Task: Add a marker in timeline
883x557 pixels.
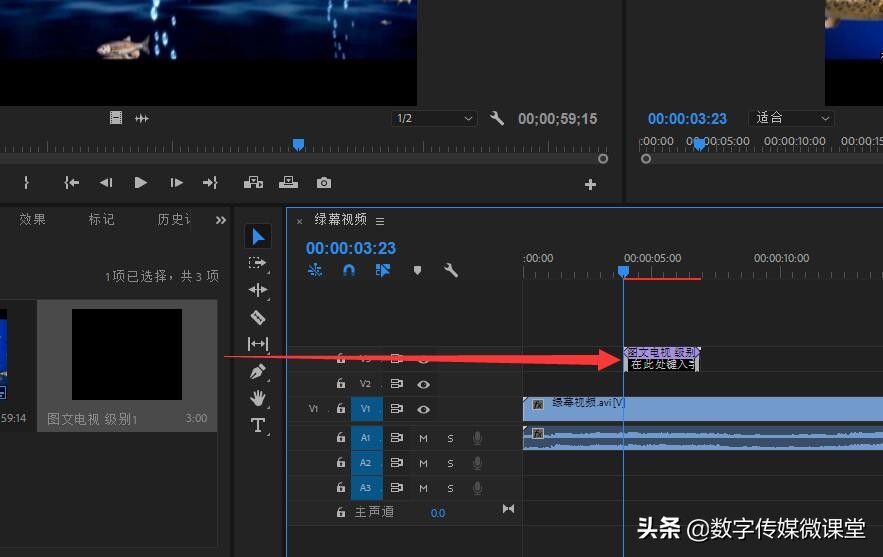Action: pyautogui.click(x=417, y=270)
